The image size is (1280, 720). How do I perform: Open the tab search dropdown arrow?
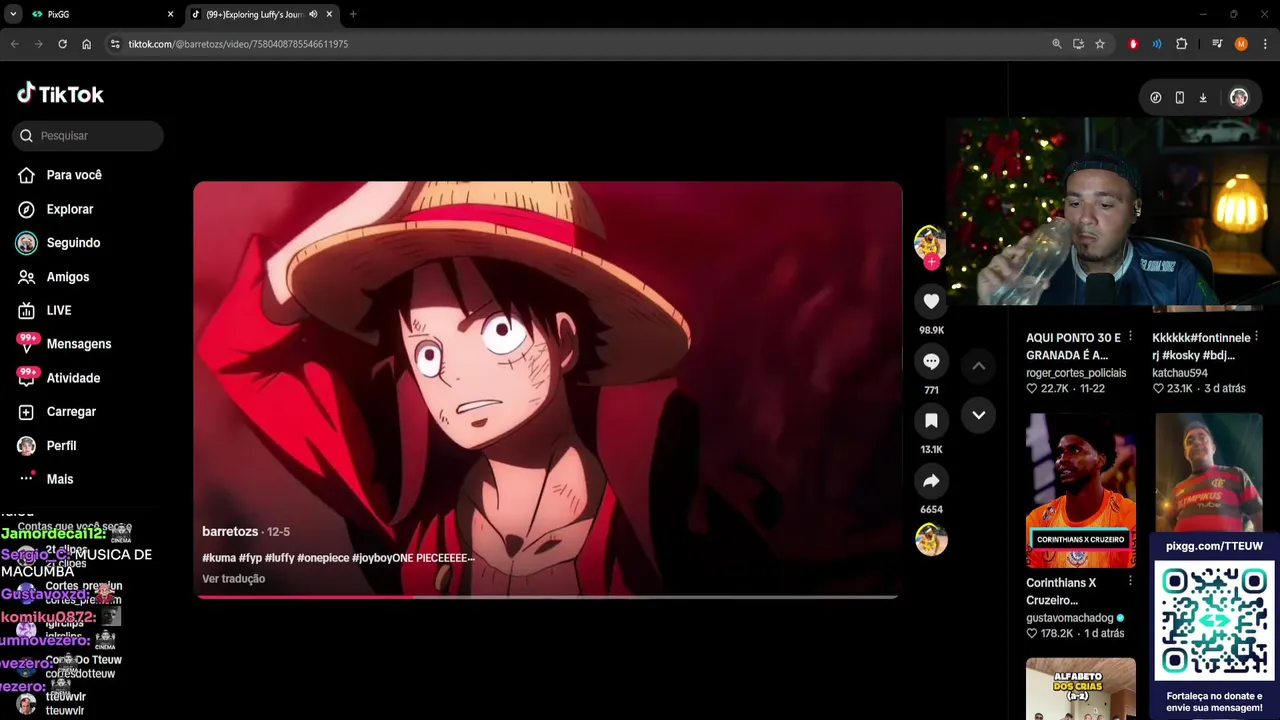tap(13, 14)
